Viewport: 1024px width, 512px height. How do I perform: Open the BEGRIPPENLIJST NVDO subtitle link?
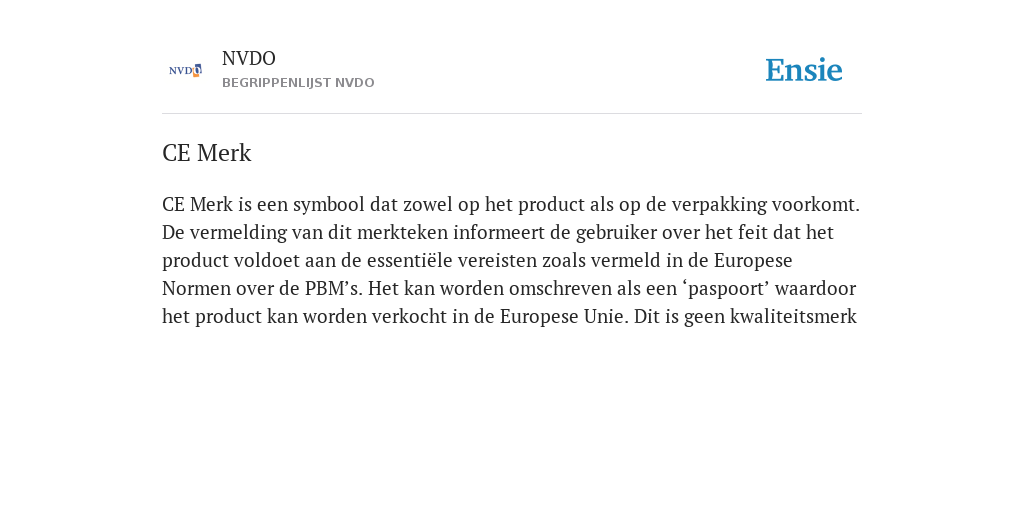pyautogui.click(x=298, y=83)
